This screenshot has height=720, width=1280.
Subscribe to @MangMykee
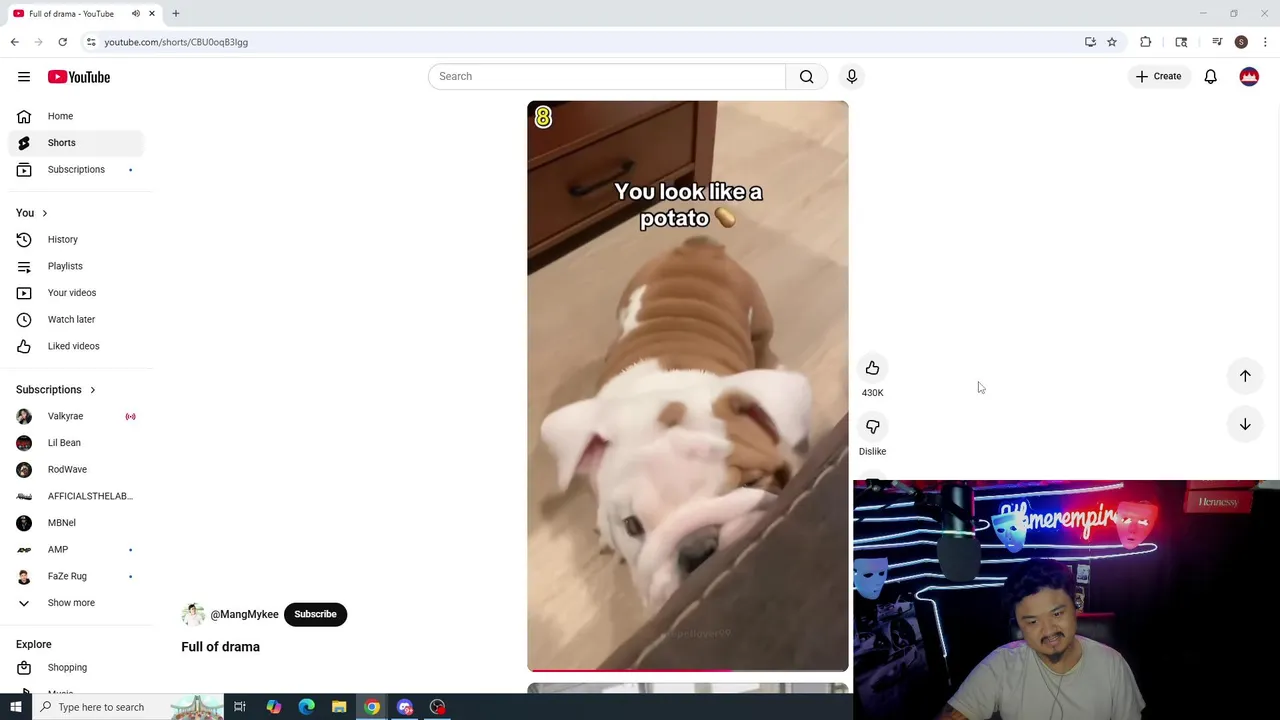pos(315,614)
